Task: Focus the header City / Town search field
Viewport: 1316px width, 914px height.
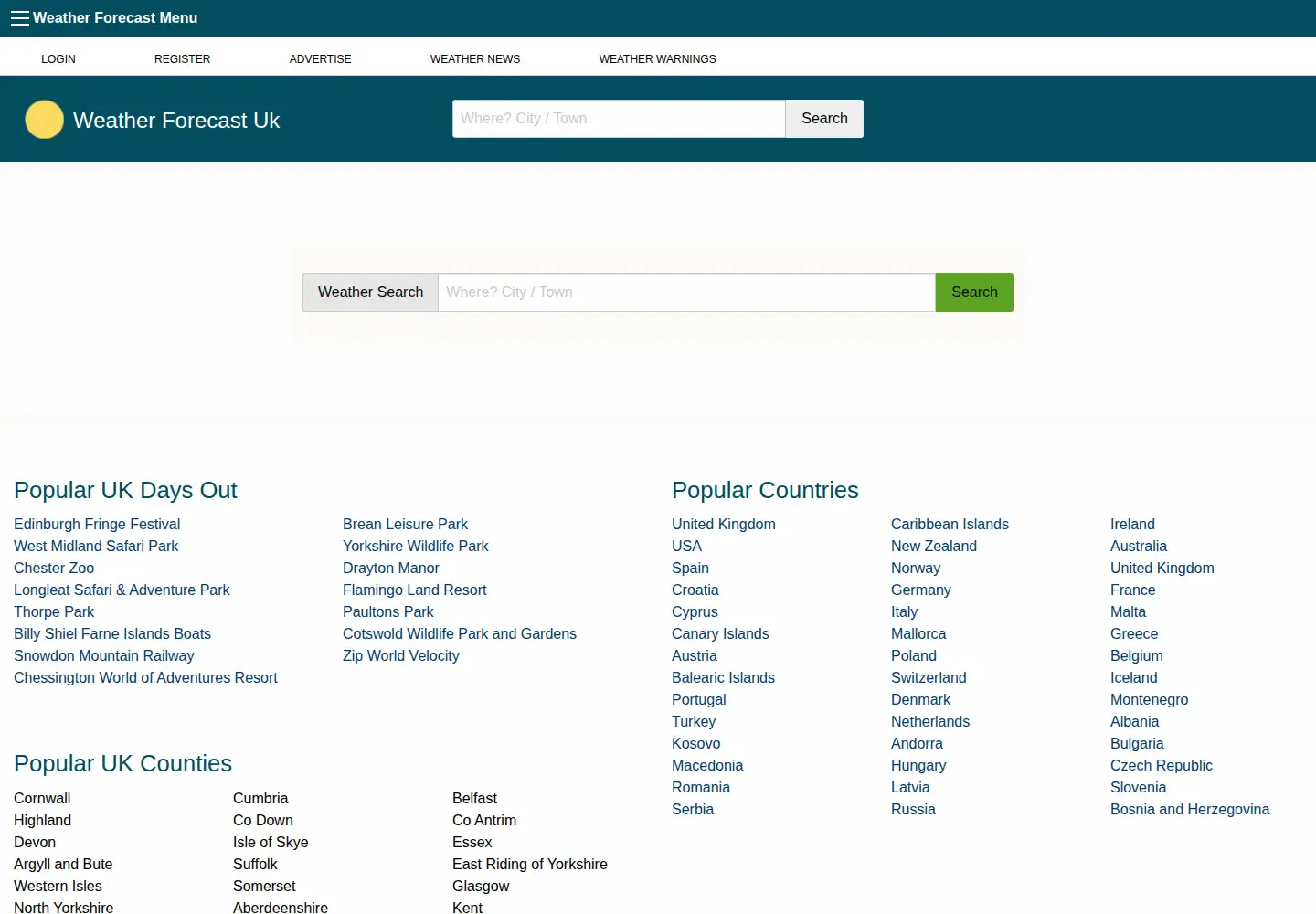Action: click(x=619, y=119)
